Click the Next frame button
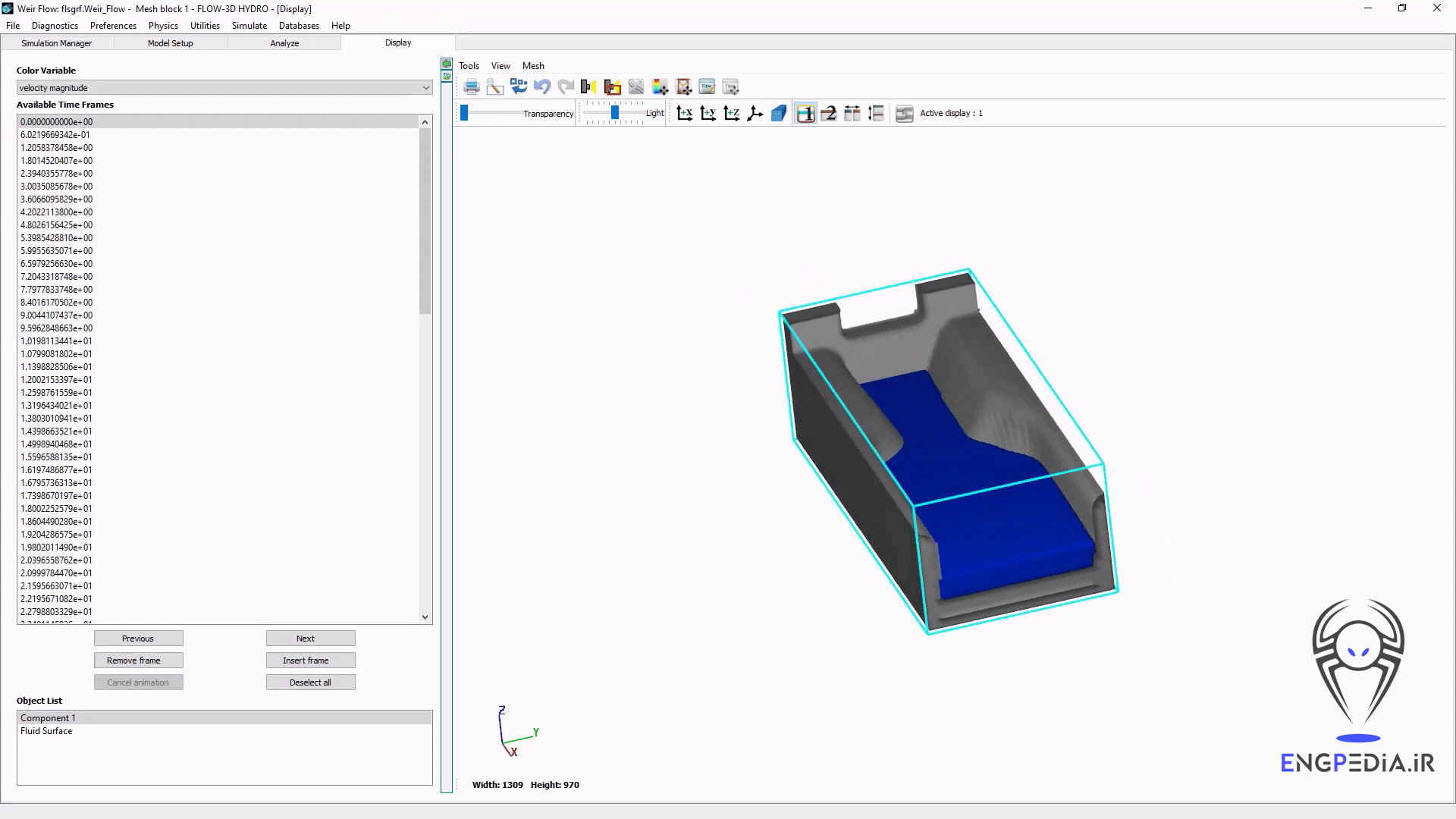 (x=310, y=639)
